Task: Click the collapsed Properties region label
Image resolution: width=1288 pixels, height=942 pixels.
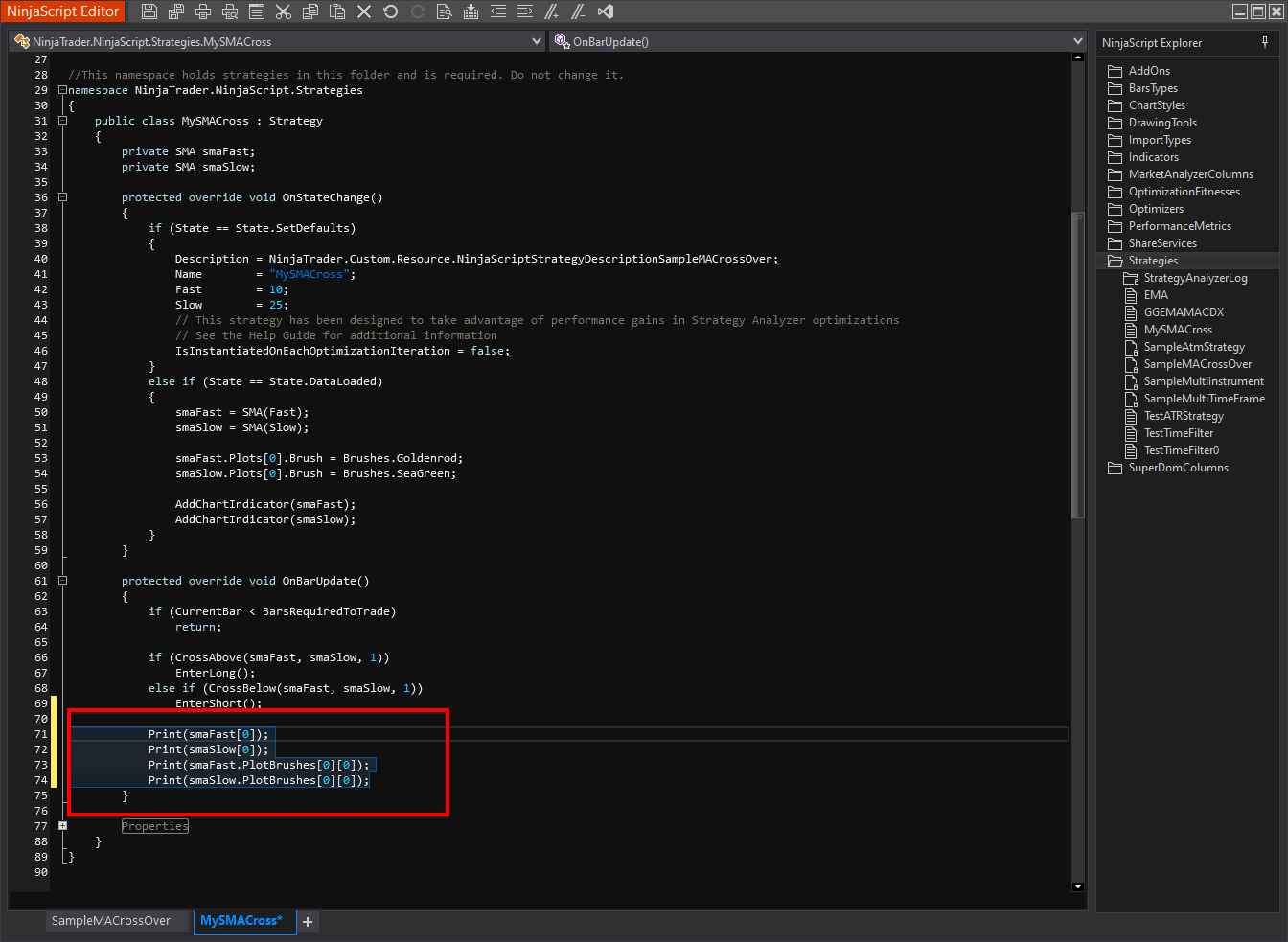Action: pos(155,826)
